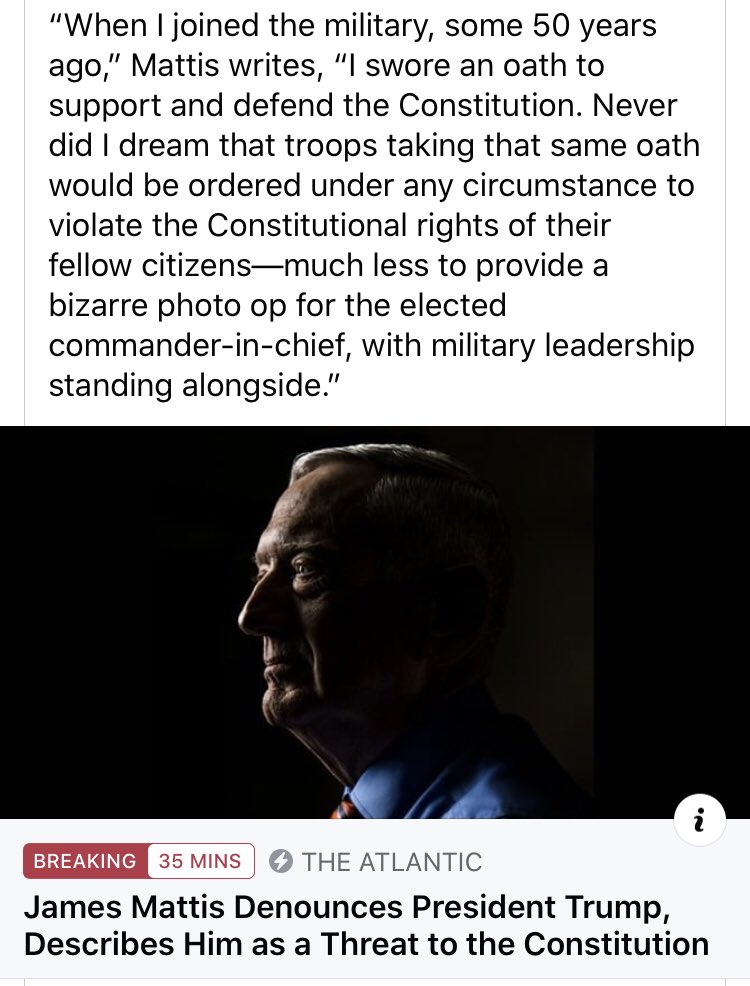This screenshot has width=750, height=986.
Task: Tap the closing line "standing alongside."
Action: 195,386
